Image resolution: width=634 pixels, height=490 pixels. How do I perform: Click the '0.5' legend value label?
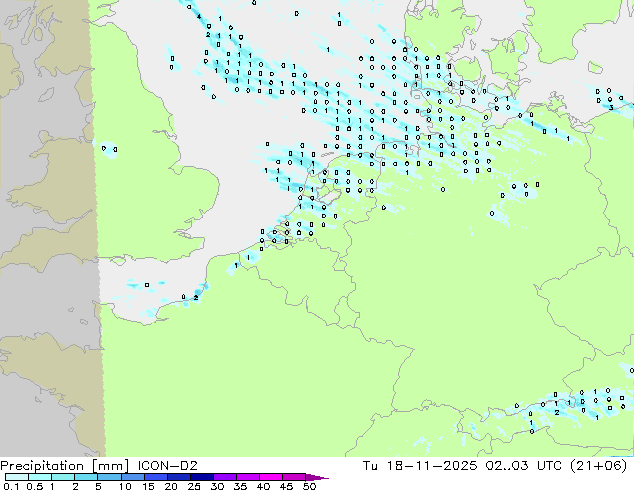[x=35, y=486]
